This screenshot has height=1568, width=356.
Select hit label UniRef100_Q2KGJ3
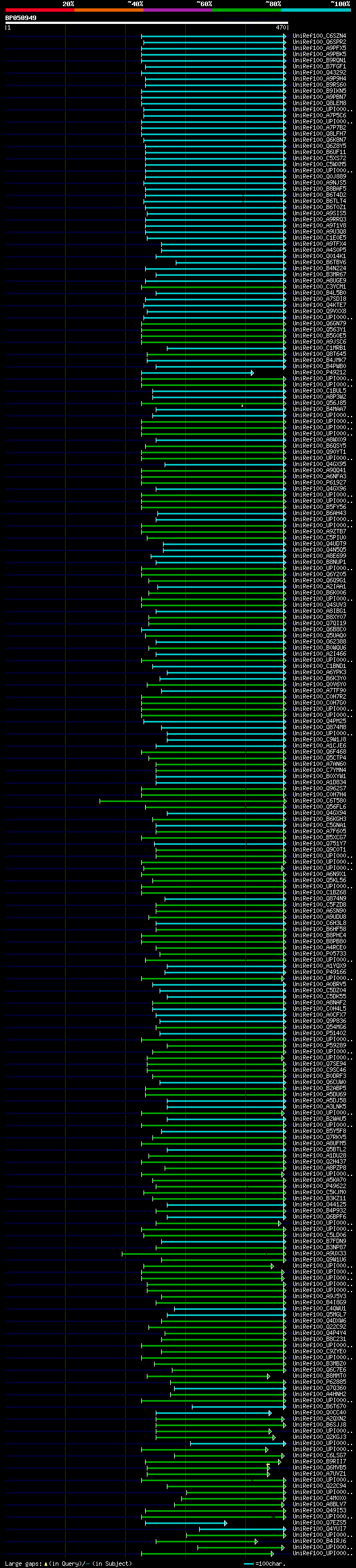coord(319,1437)
